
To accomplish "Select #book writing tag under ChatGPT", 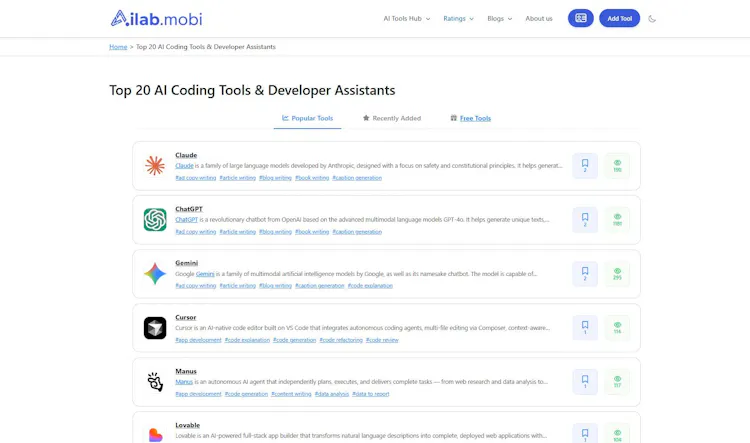I will (312, 232).
